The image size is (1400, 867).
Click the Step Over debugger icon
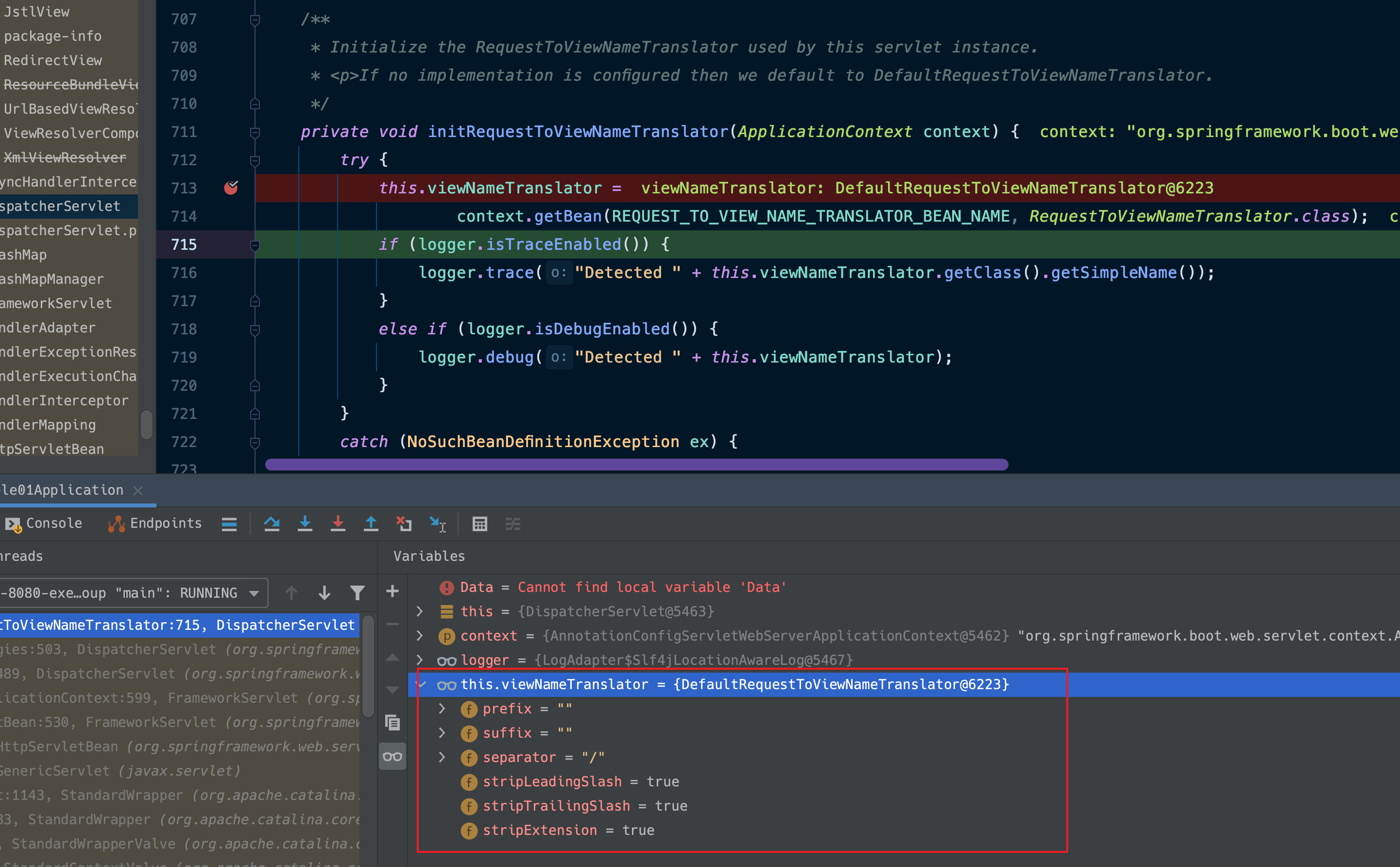pyautogui.click(x=272, y=523)
